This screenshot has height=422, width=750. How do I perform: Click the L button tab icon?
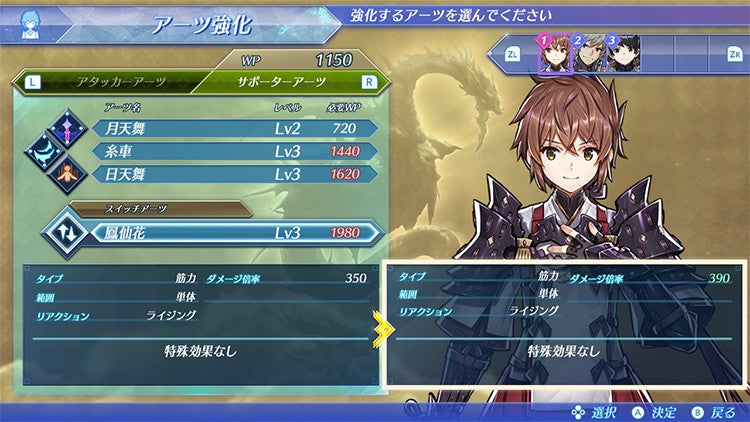(x=33, y=82)
